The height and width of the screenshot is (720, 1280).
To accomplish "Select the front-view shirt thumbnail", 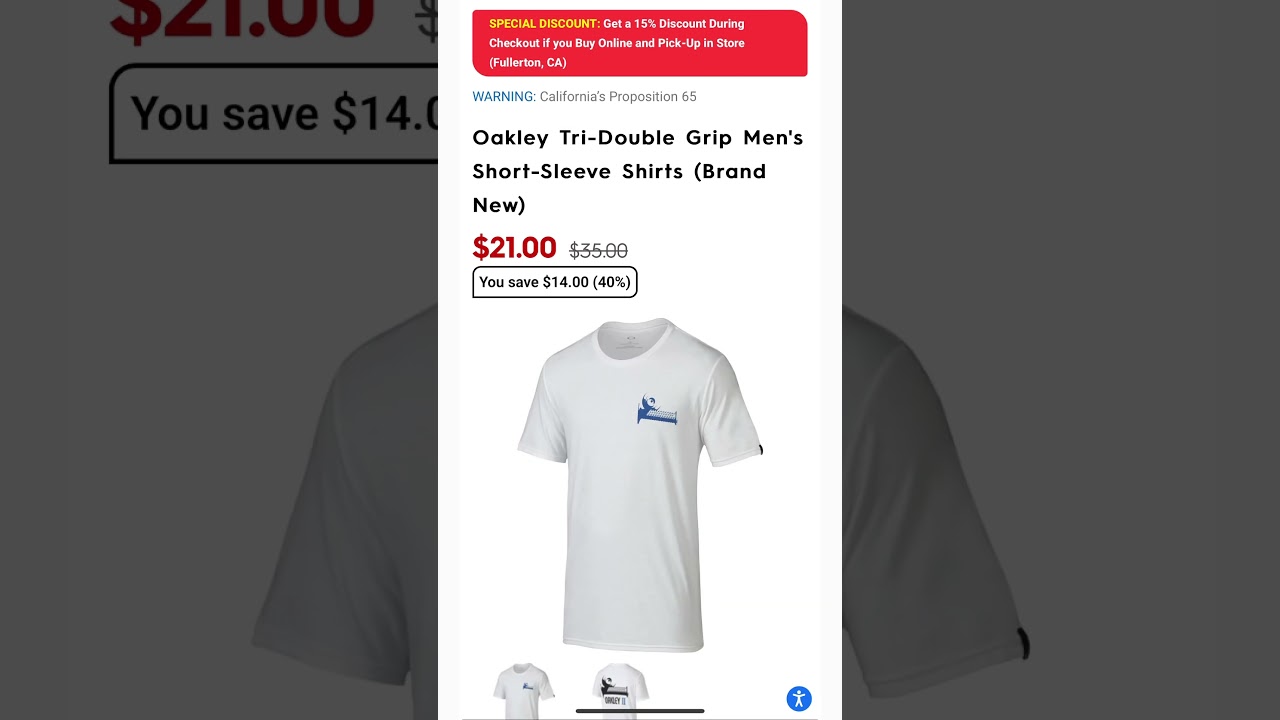I will pos(524,690).
